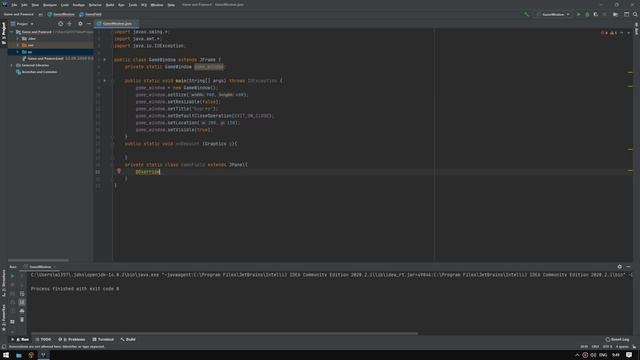Open the errors and warnings inspection widget
The height and width of the screenshot is (360, 640).
(609, 33)
